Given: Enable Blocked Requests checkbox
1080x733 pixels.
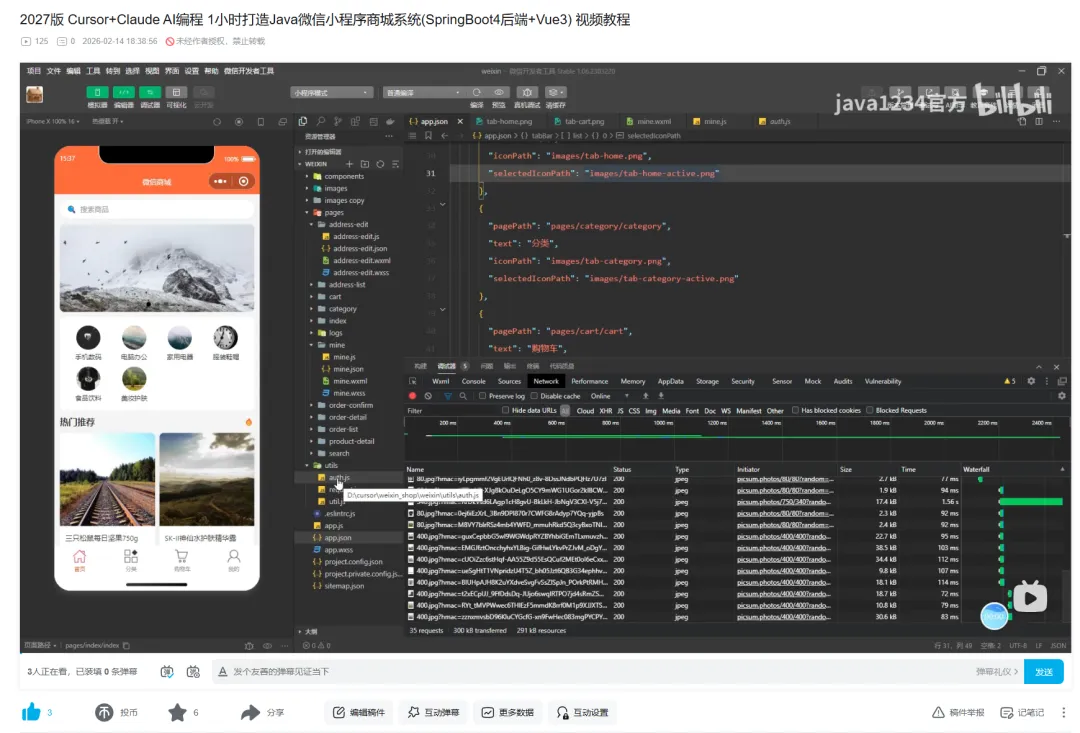Looking at the screenshot, I should point(869,410).
